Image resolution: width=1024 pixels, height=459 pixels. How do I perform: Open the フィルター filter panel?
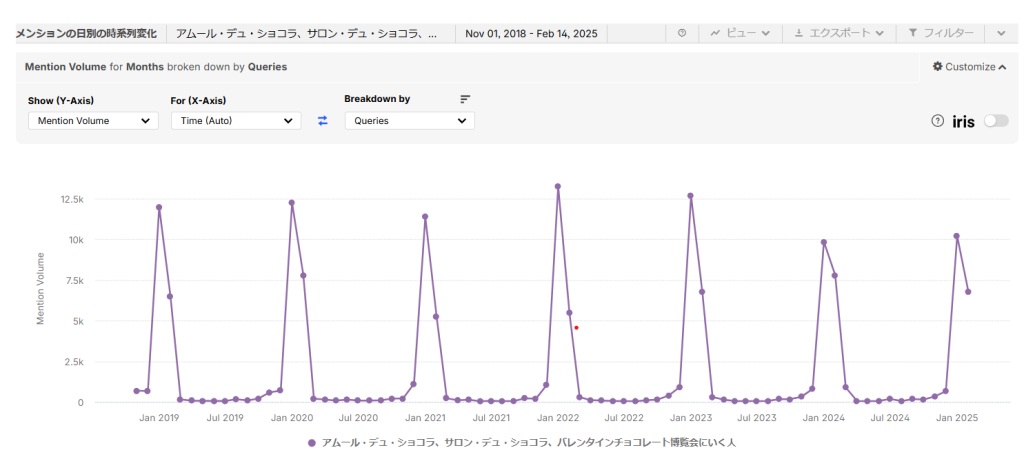pos(940,33)
